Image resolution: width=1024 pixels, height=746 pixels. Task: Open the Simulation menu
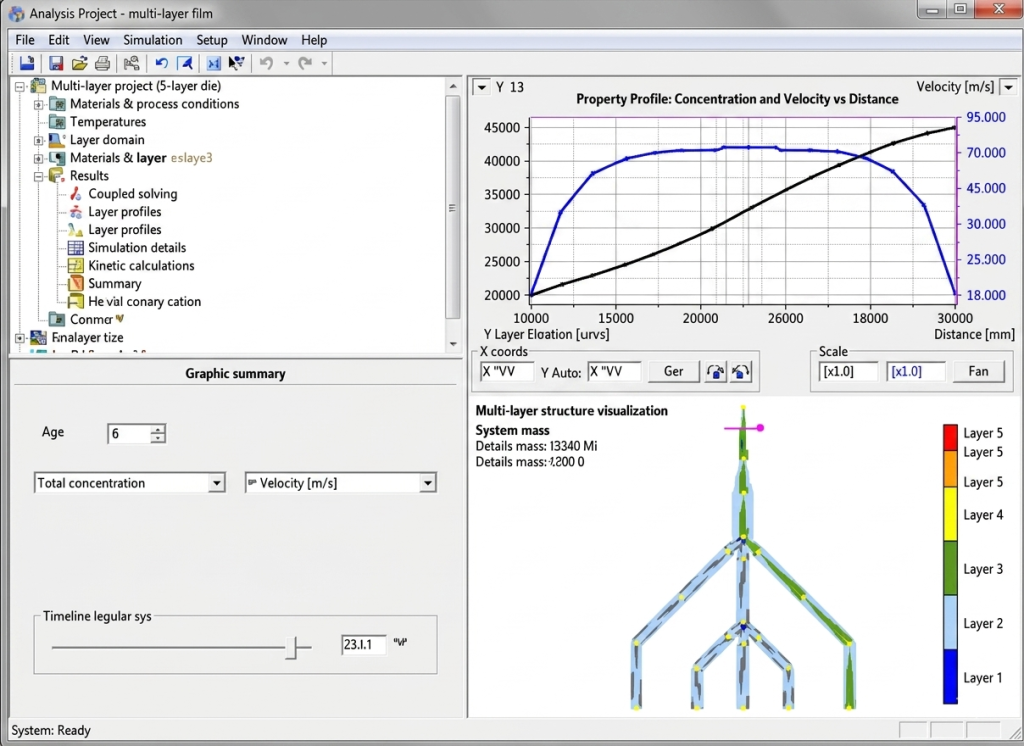coord(153,41)
